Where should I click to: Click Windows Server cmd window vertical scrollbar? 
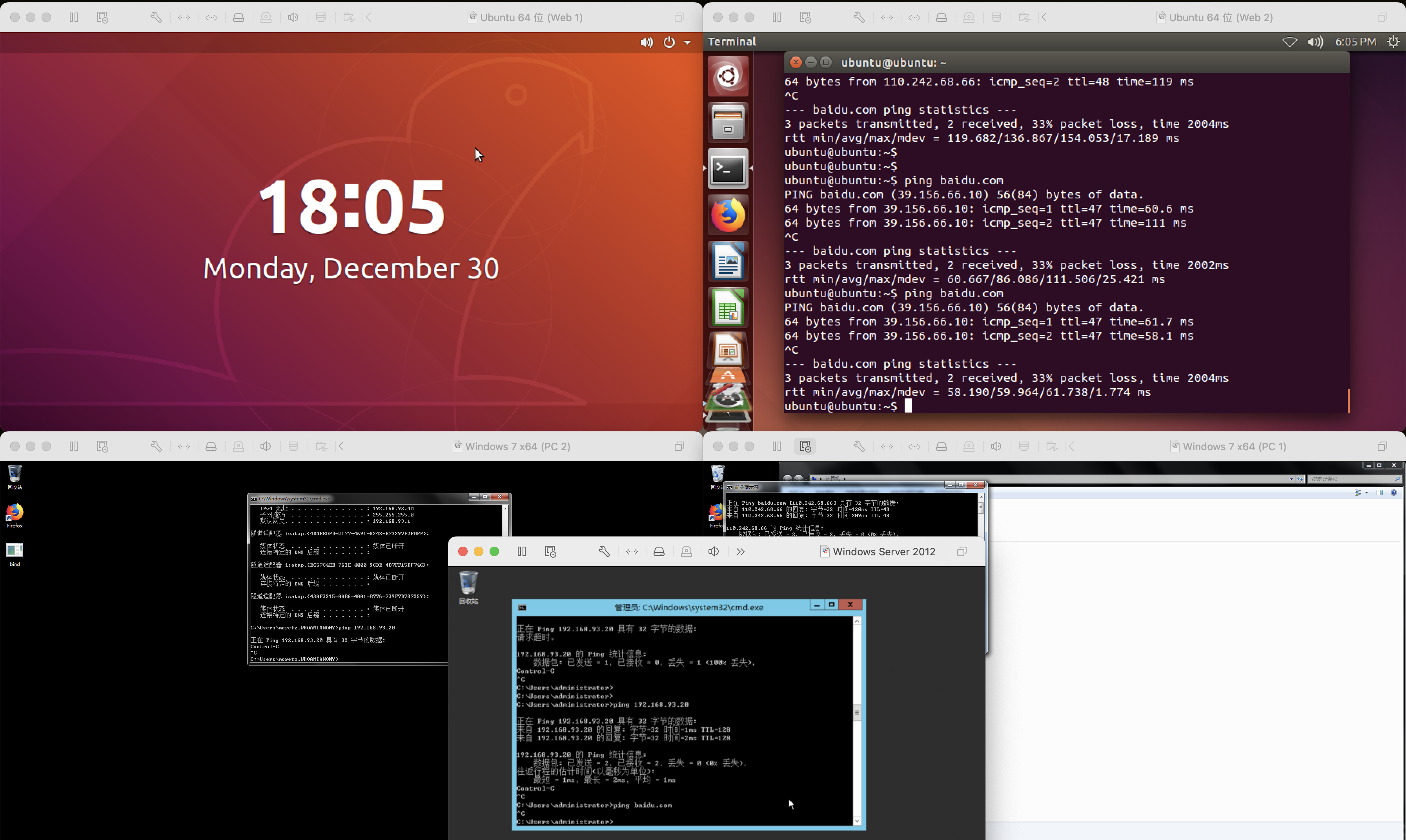coord(857,713)
